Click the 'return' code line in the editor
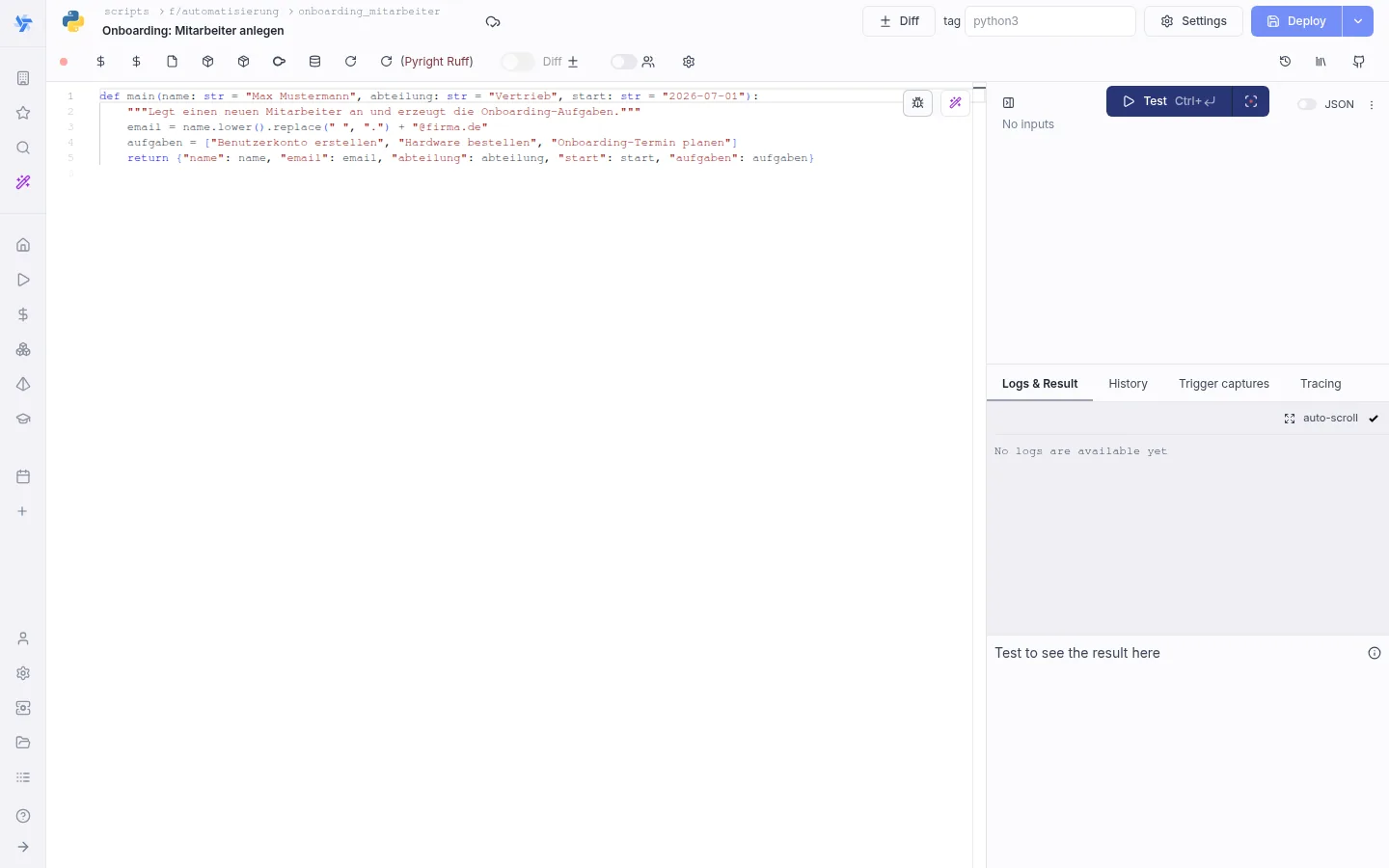 click(x=471, y=158)
